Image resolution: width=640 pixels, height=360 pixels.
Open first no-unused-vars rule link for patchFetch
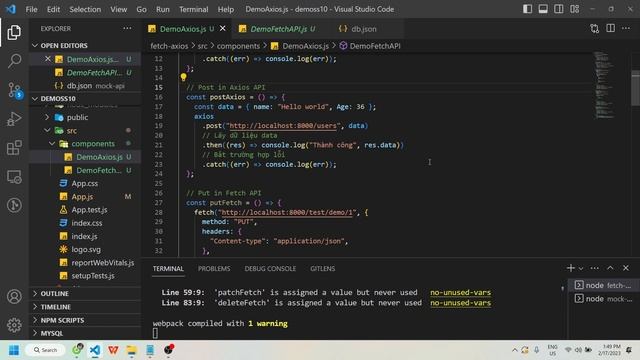coord(460,292)
